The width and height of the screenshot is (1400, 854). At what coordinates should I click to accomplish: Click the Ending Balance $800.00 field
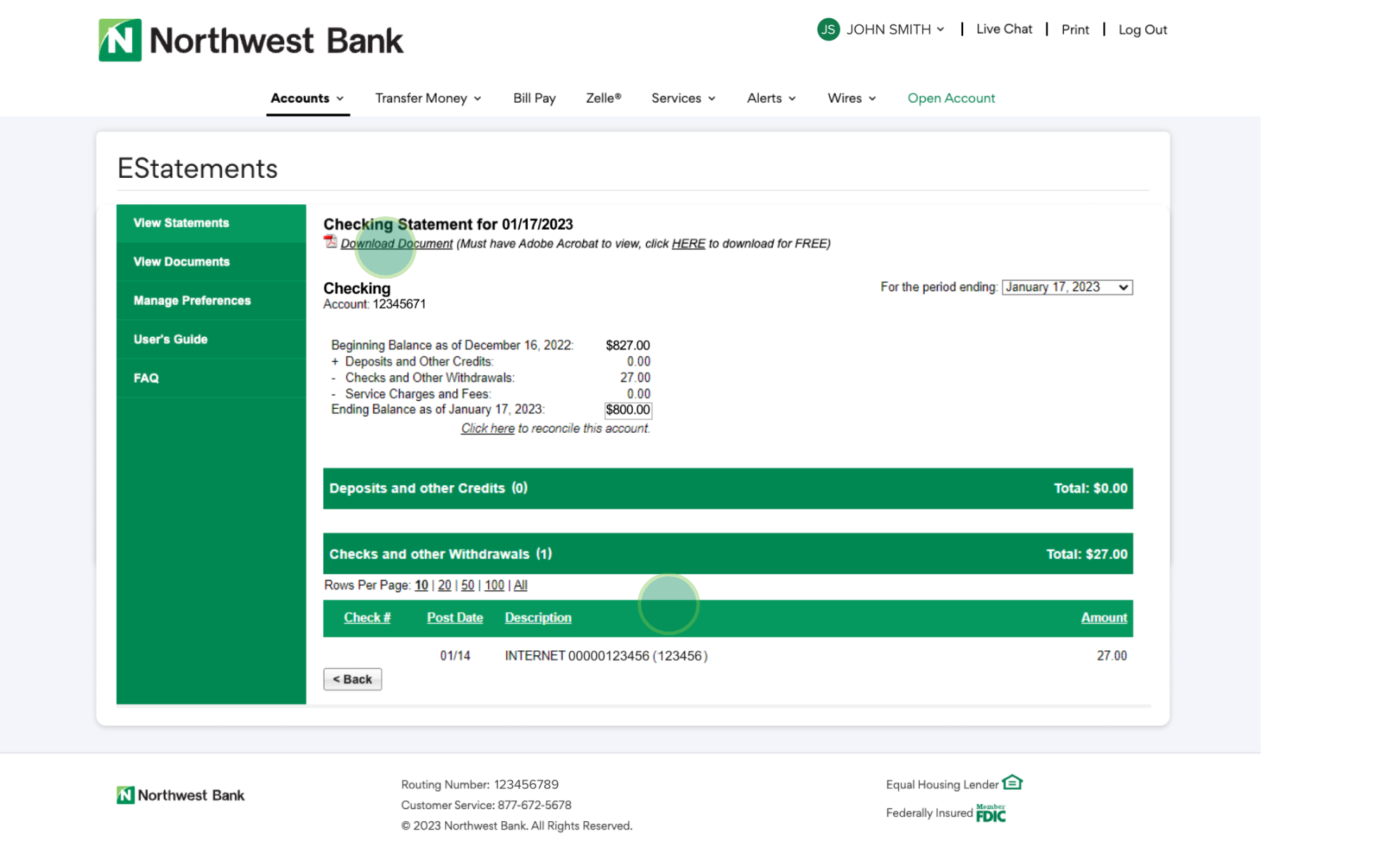point(627,410)
